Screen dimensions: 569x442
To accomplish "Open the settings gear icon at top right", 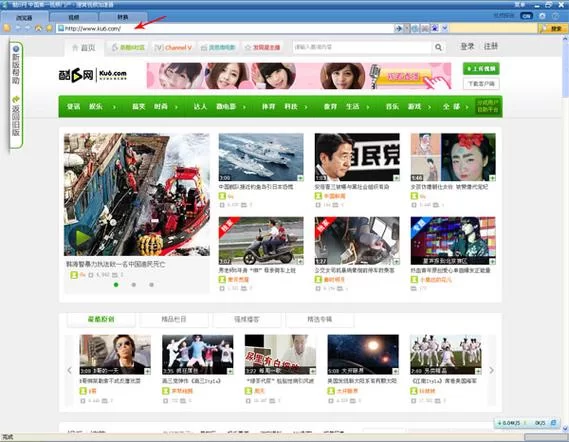I will pos(542,16).
